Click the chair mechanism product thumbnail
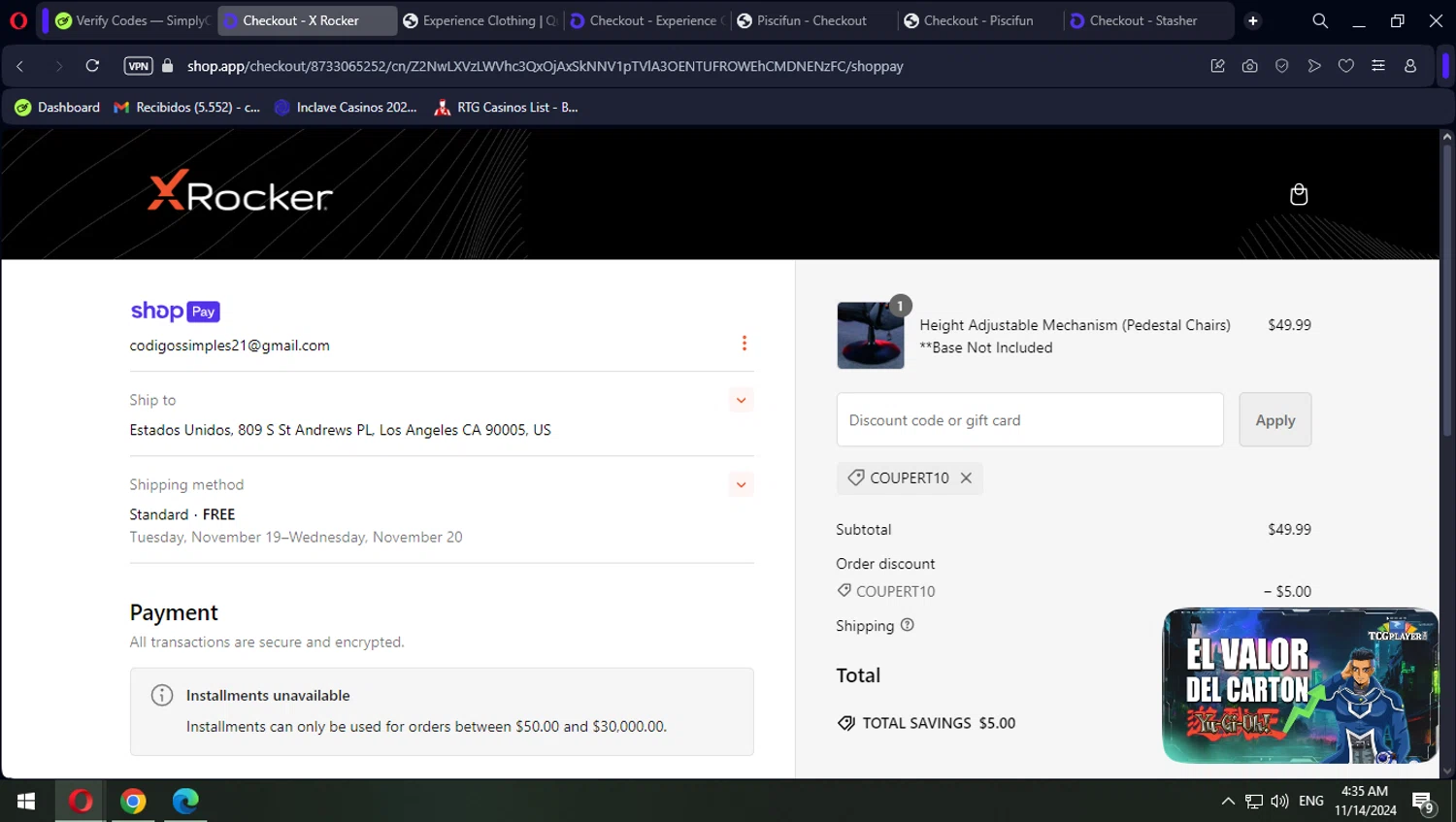 pos(871,335)
